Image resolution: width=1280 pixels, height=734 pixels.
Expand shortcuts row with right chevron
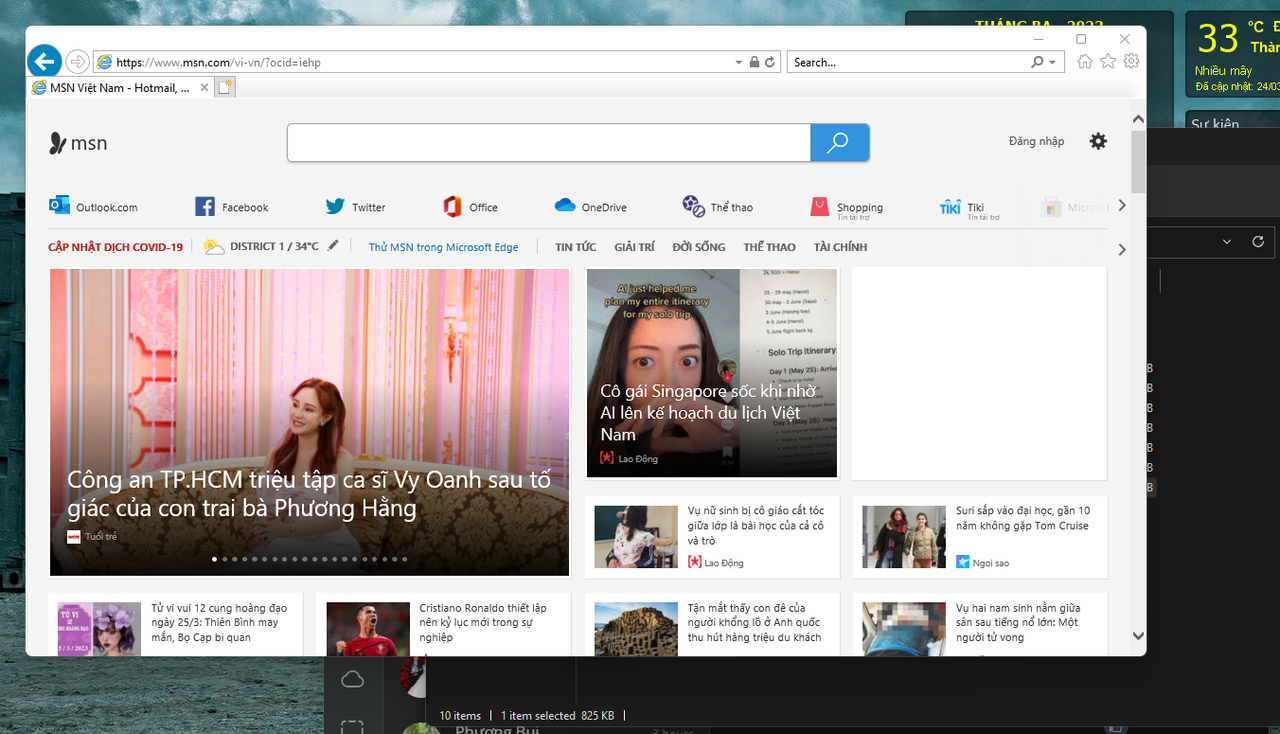pos(1121,206)
